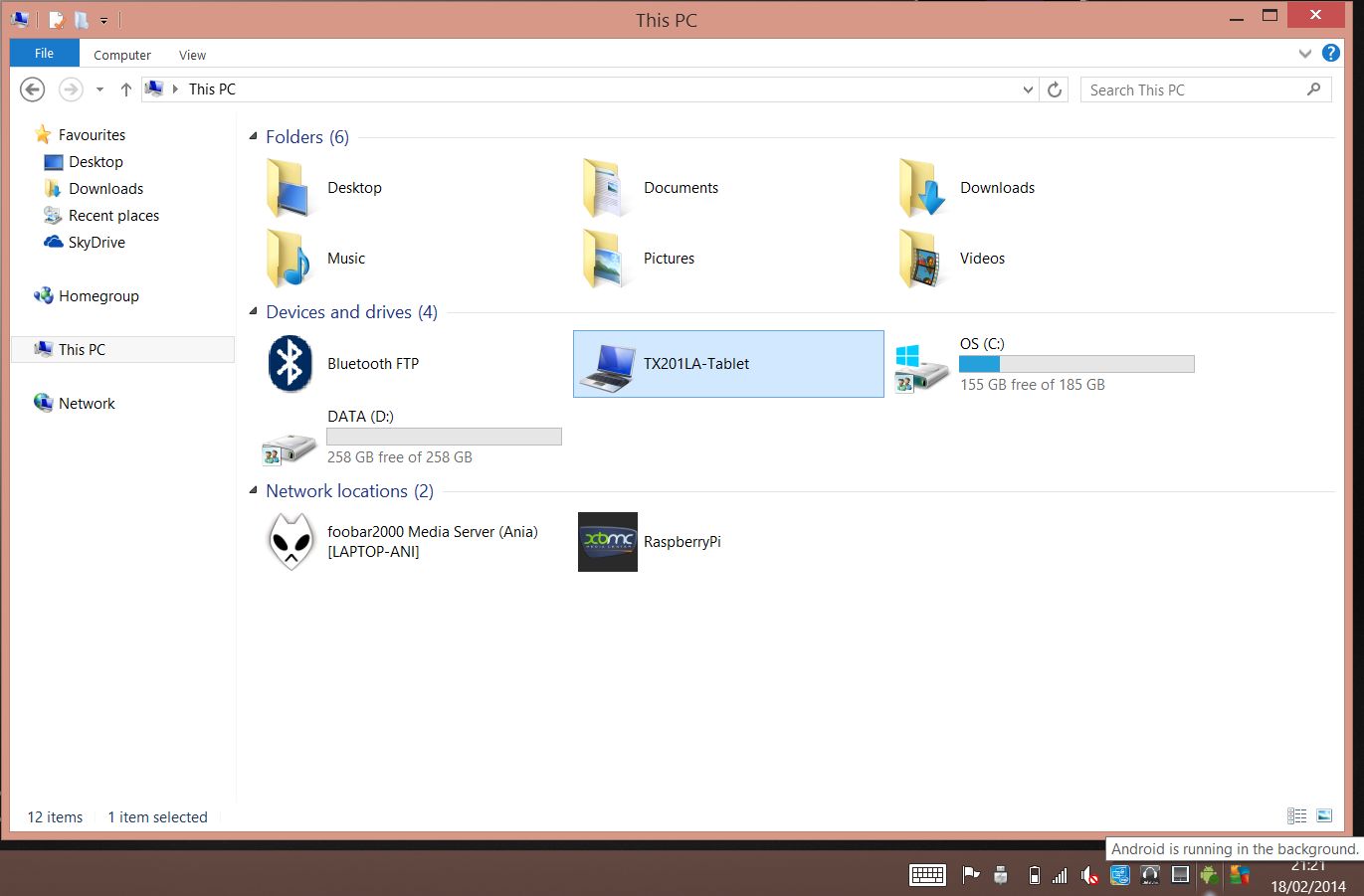1364x896 pixels.
Task: Open Desktop under Favourites
Action: click(x=96, y=162)
